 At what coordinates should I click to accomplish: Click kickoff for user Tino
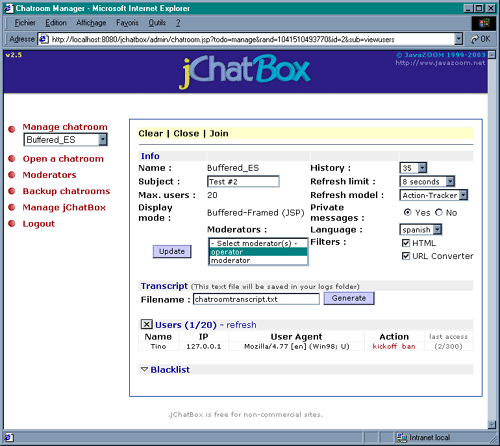click(x=384, y=346)
